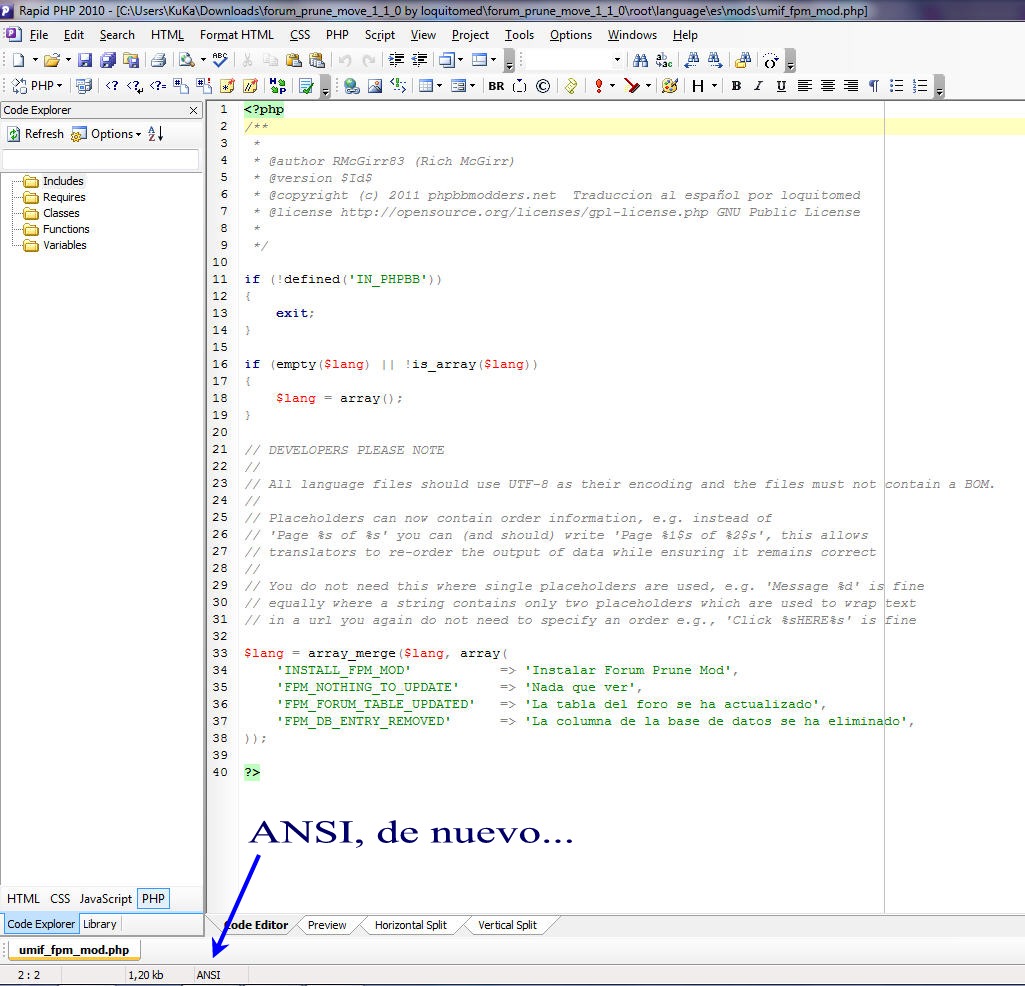The width and height of the screenshot is (1025, 986).
Task: Insert the PHP echo tag
Action: click(x=158, y=86)
